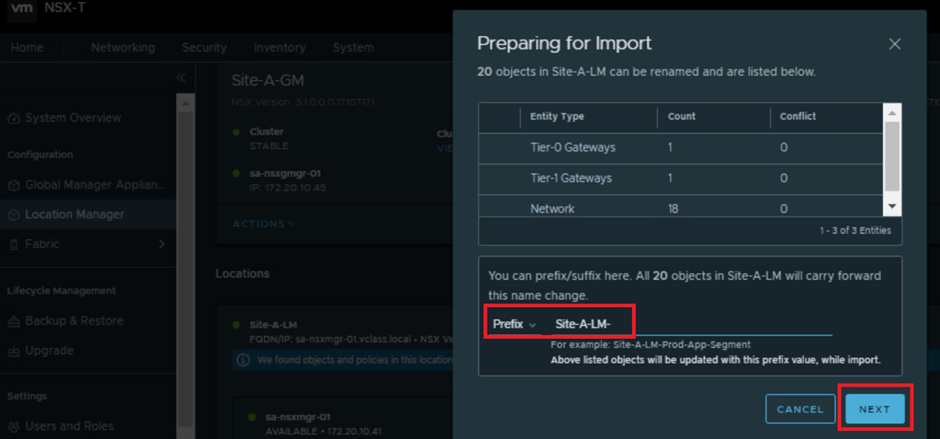Expand the Fabric menu chevron
The height and width of the screenshot is (439, 940).
(162, 244)
